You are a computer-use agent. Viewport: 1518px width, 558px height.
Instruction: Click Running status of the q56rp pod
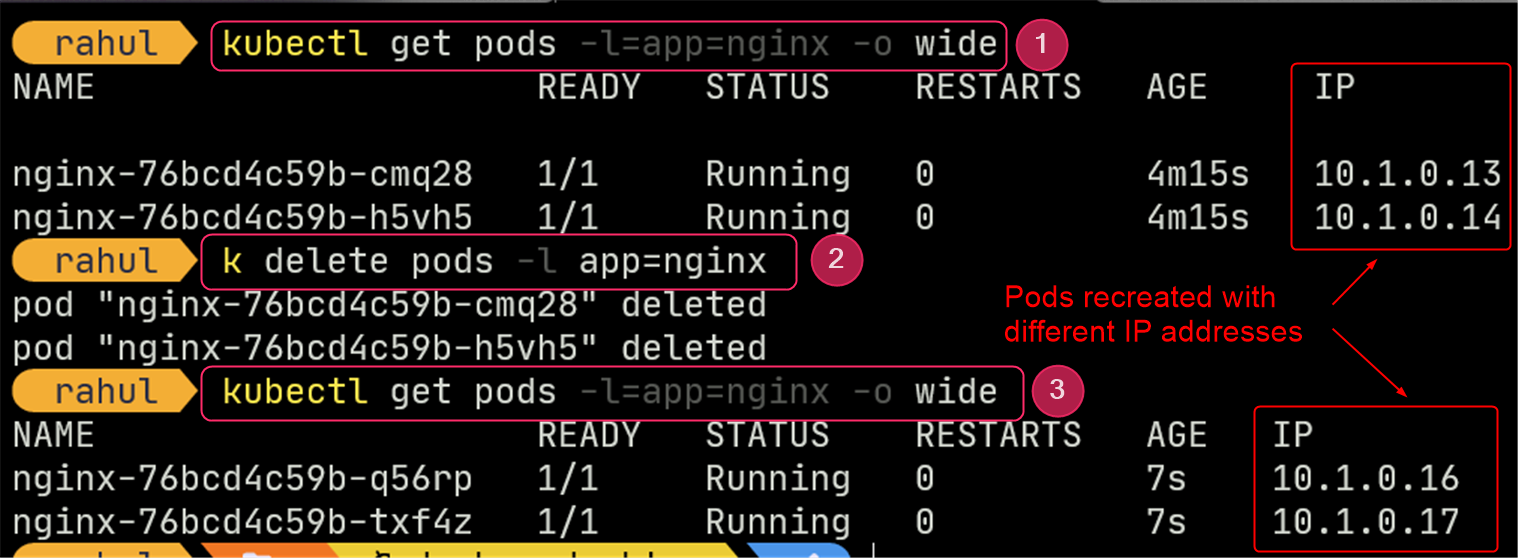[x=778, y=480]
